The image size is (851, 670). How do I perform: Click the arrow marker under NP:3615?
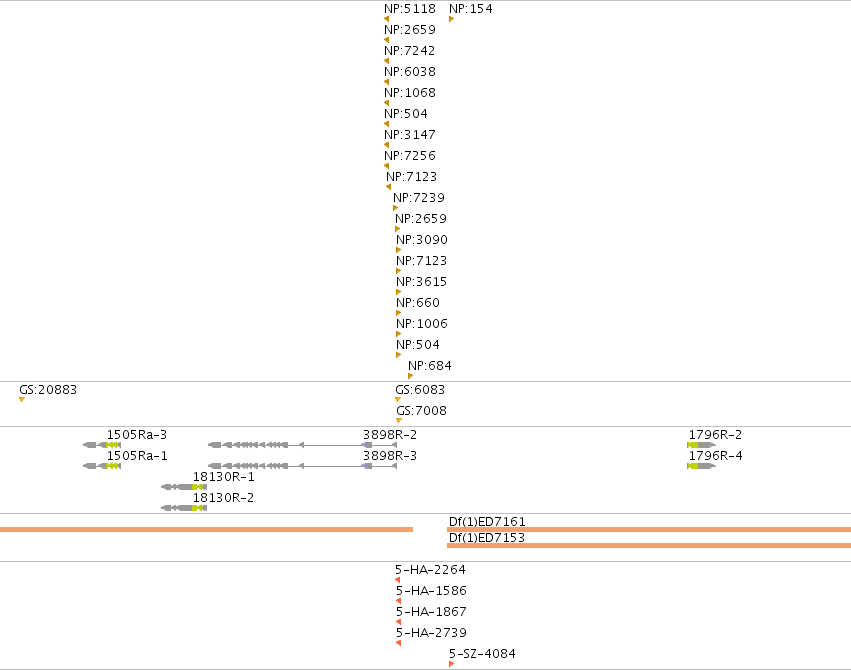[x=398, y=292]
